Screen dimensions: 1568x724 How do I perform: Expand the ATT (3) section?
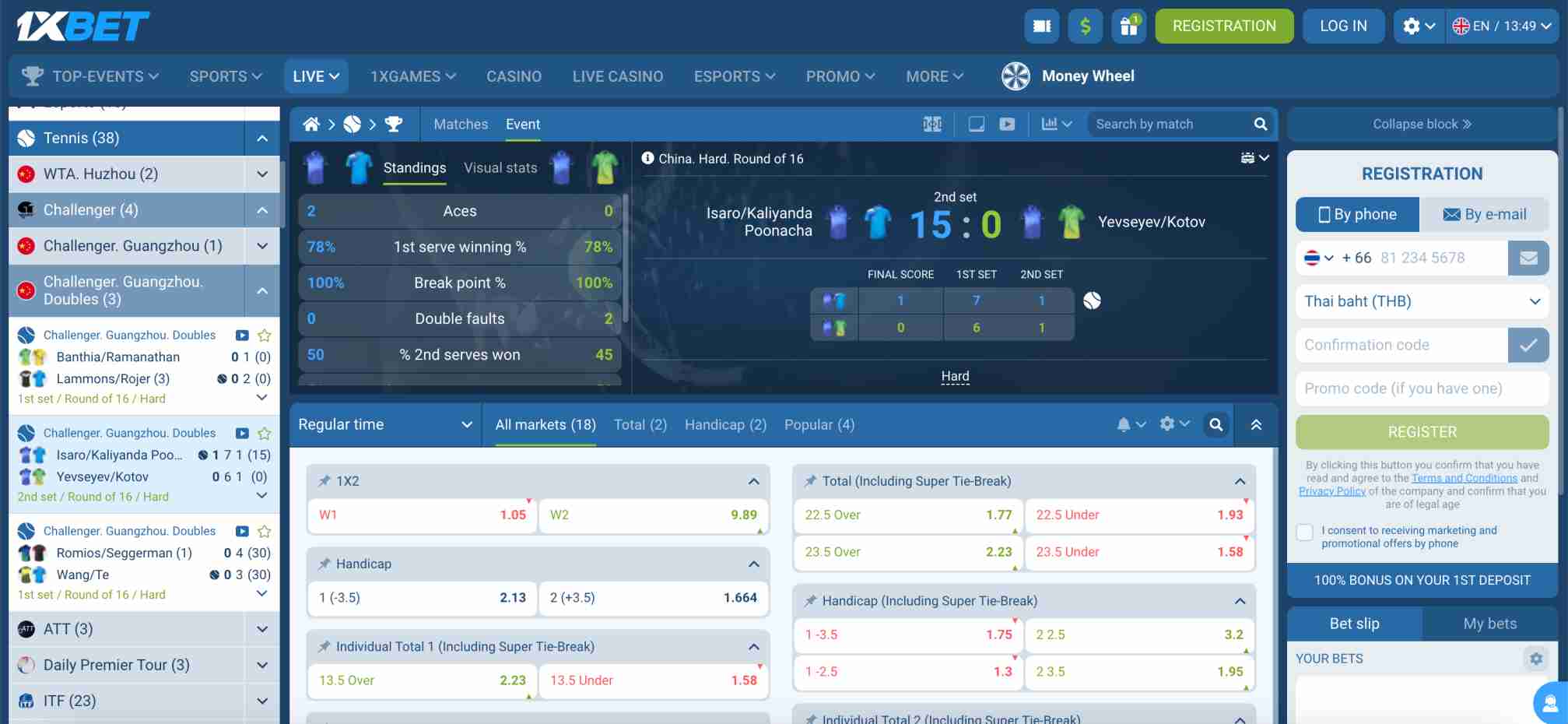262,629
